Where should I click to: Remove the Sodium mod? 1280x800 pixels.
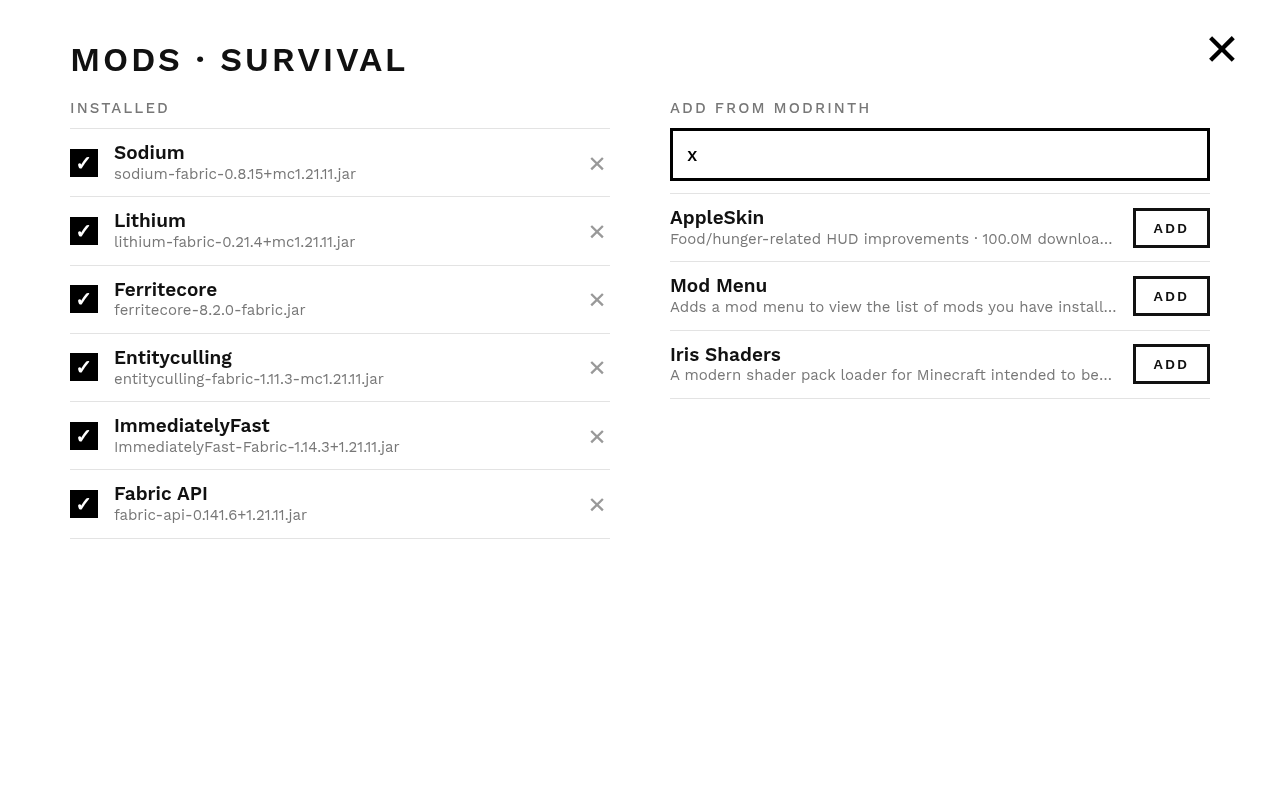click(597, 164)
